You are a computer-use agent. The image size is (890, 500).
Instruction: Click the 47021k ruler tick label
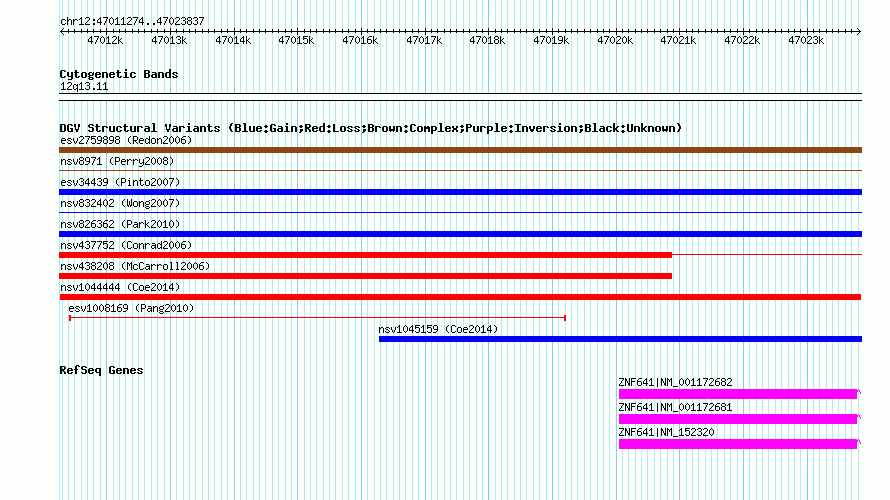[x=679, y=40]
